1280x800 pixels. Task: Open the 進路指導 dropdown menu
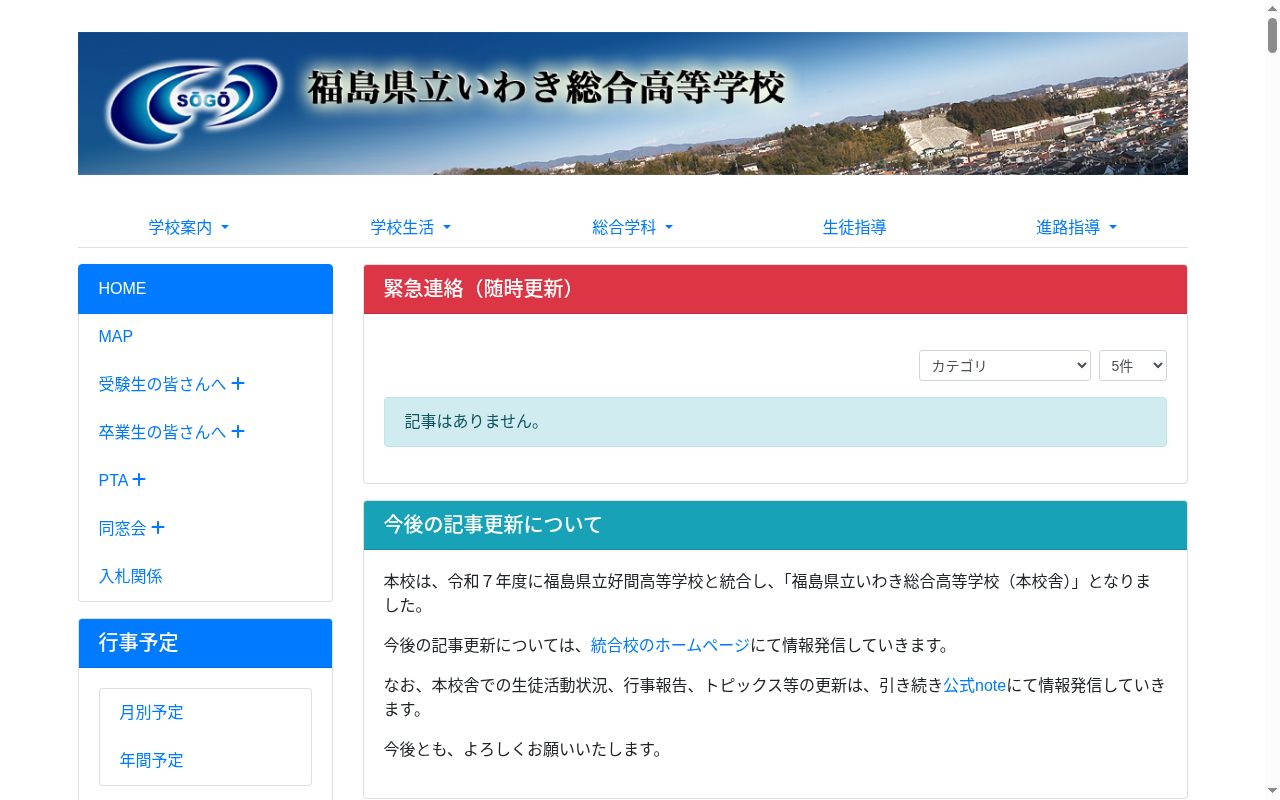point(1077,228)
